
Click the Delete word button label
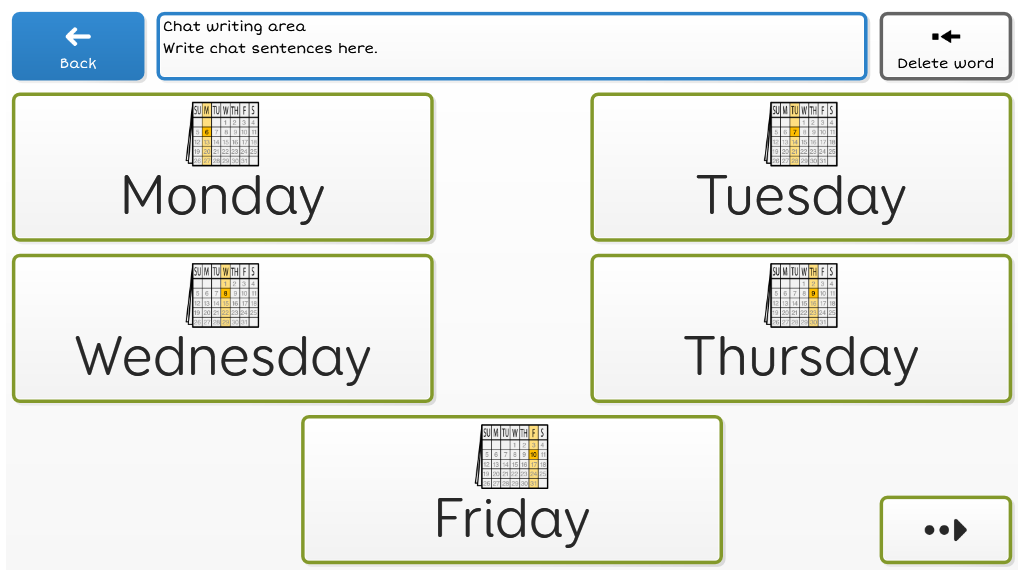[x=946, y=63]
